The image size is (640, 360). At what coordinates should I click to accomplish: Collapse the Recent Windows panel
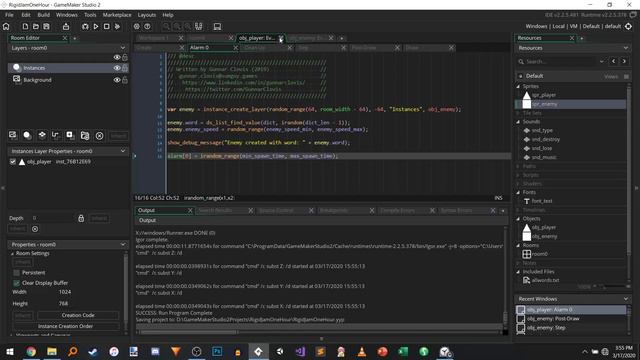pos(626,299)
